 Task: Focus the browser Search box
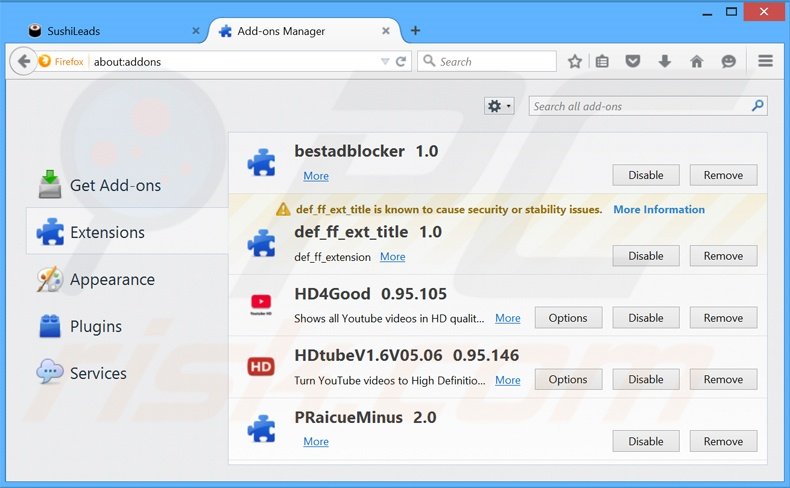(487, 61)
